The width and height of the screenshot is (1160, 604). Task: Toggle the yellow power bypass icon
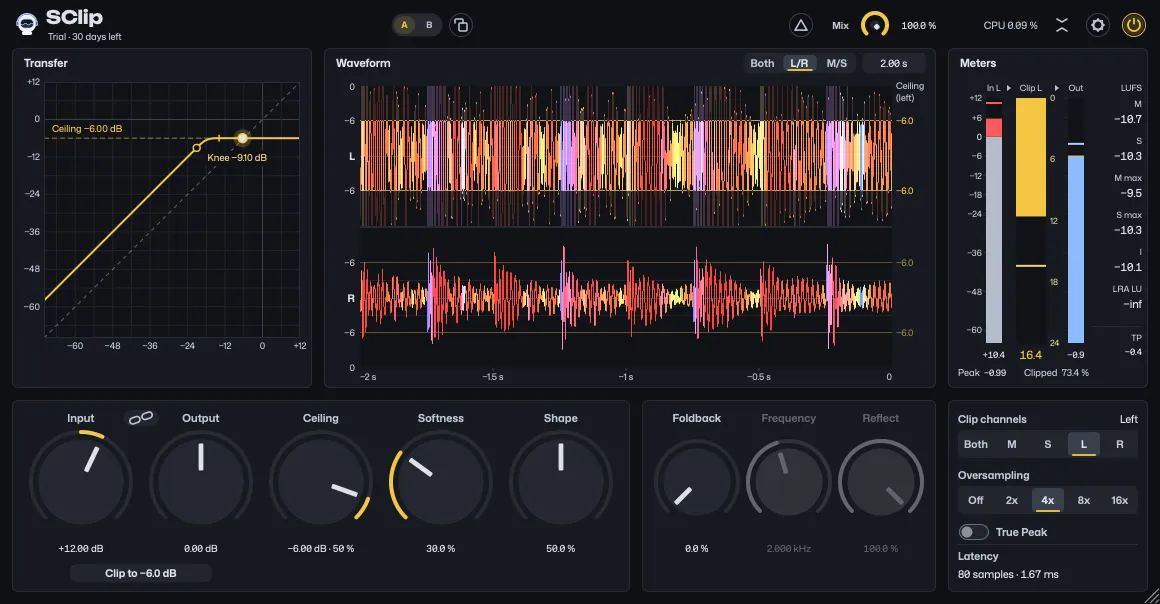tap(1133, 25)
